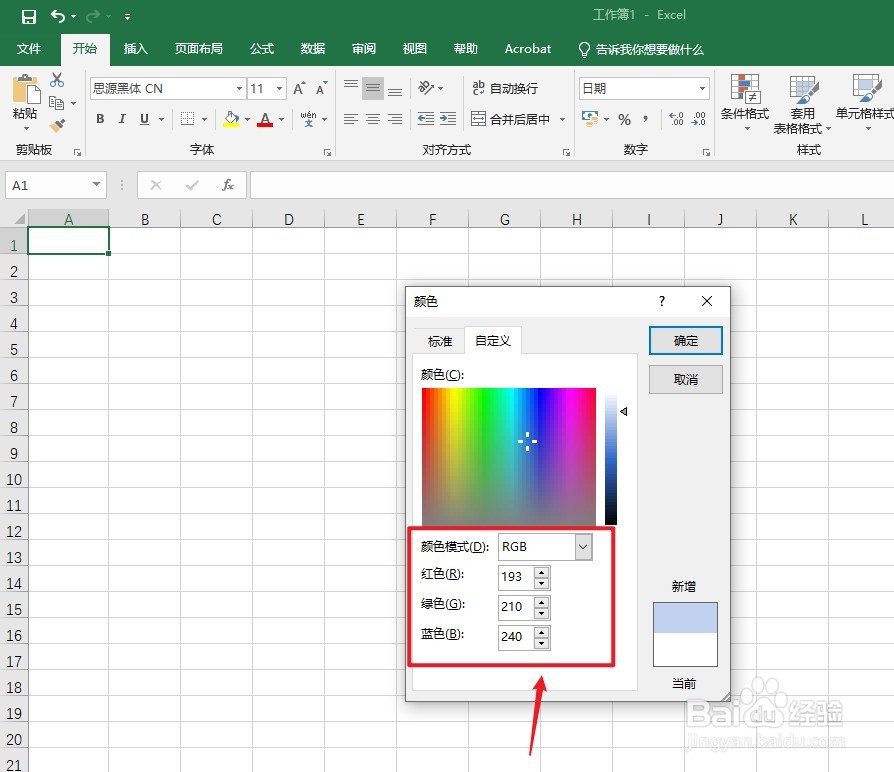Open the underline style dropdown arrow
Screen dimensions: 894x772
161,119
